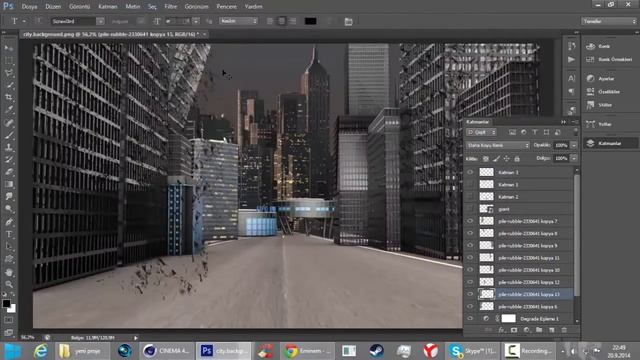Viewport: 640px width, 360px height.
Task: Select the Eraser tool
Action: pyautogui.click(x=9, y=172)
